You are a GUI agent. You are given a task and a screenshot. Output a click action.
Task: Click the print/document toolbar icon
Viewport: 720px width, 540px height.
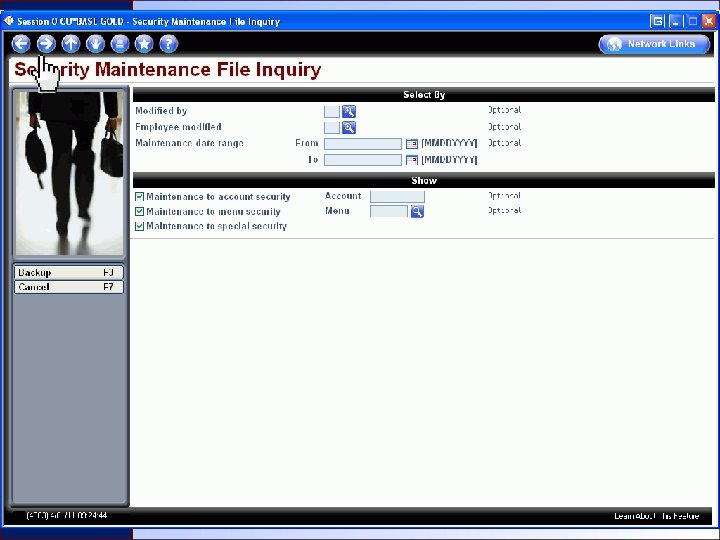[120, 44]
